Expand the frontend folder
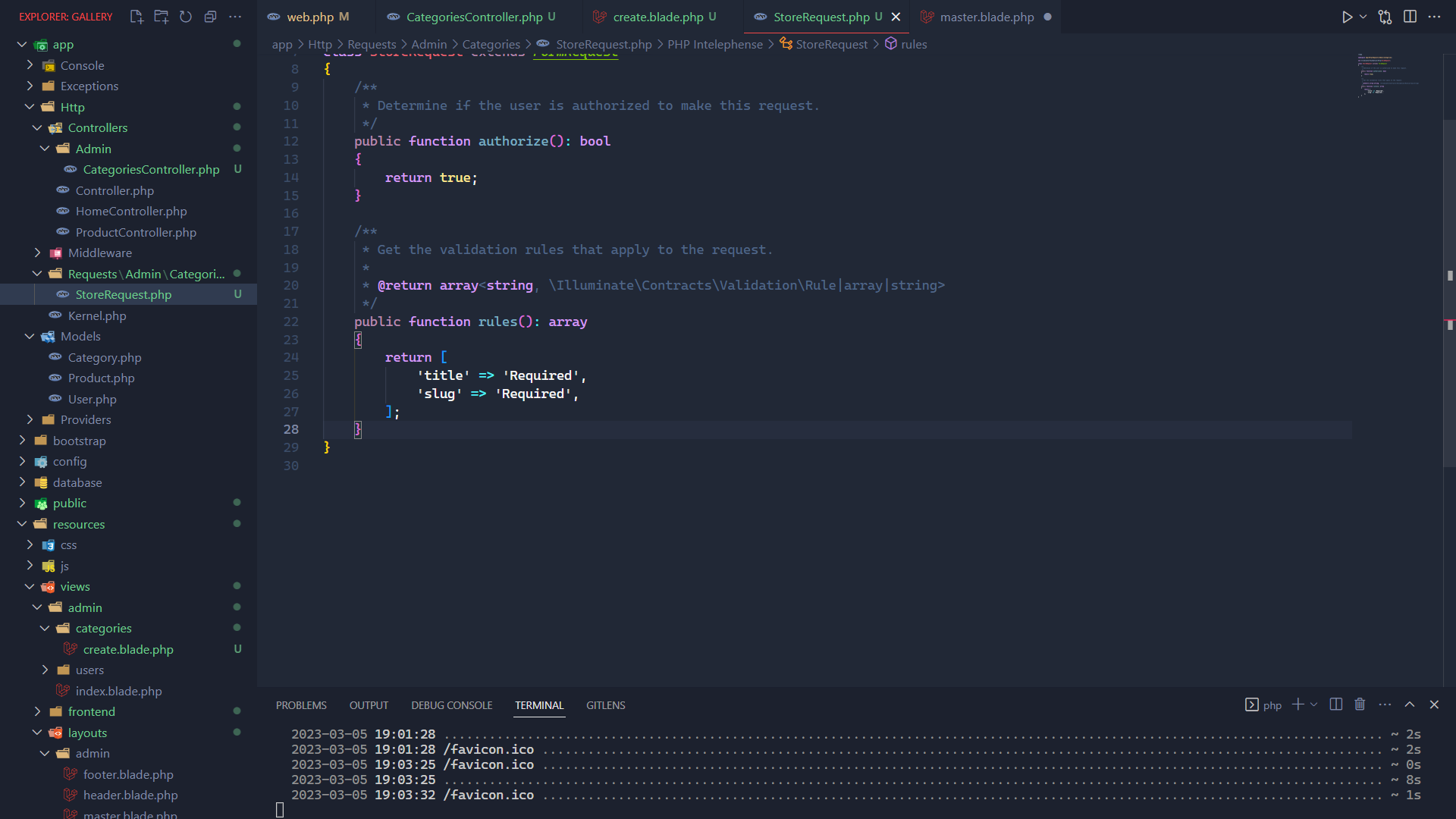The image size is (1456, 819). tap(37, 711)
